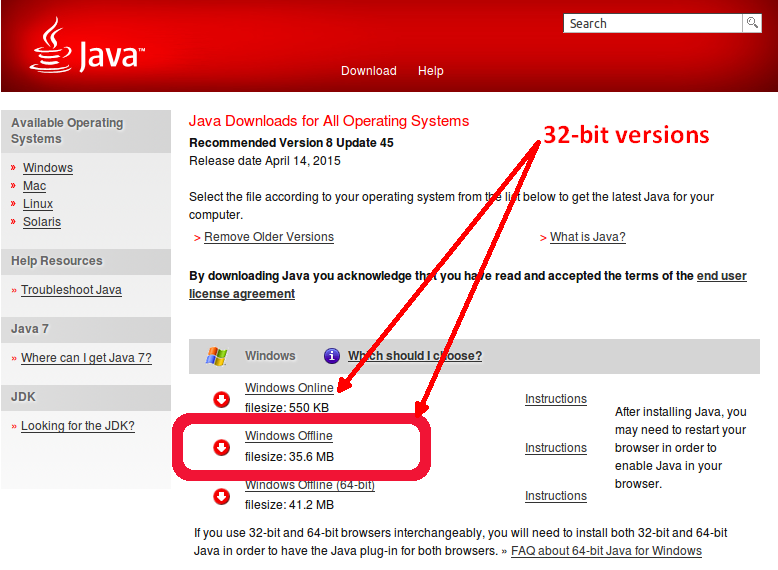
Task: Click the Release date April 14, 2015 text
Action: click(265, 161)
